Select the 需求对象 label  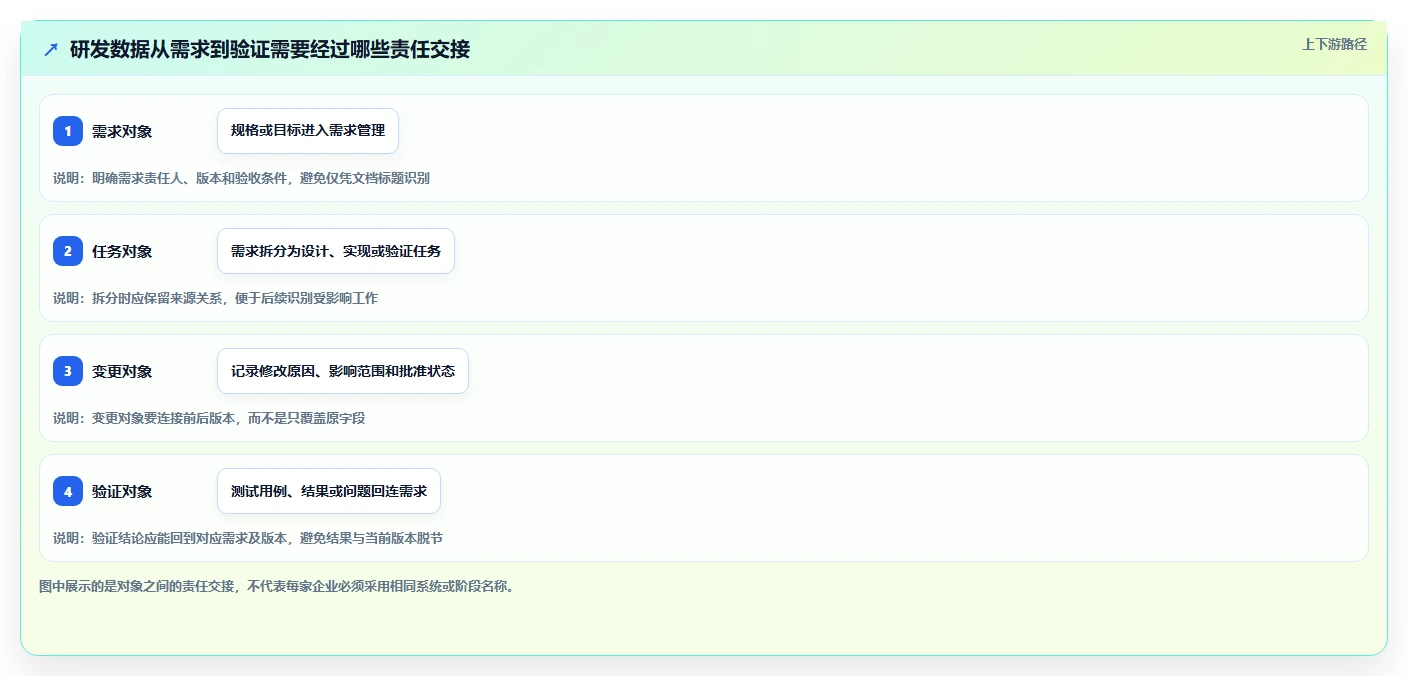(122, 131)
